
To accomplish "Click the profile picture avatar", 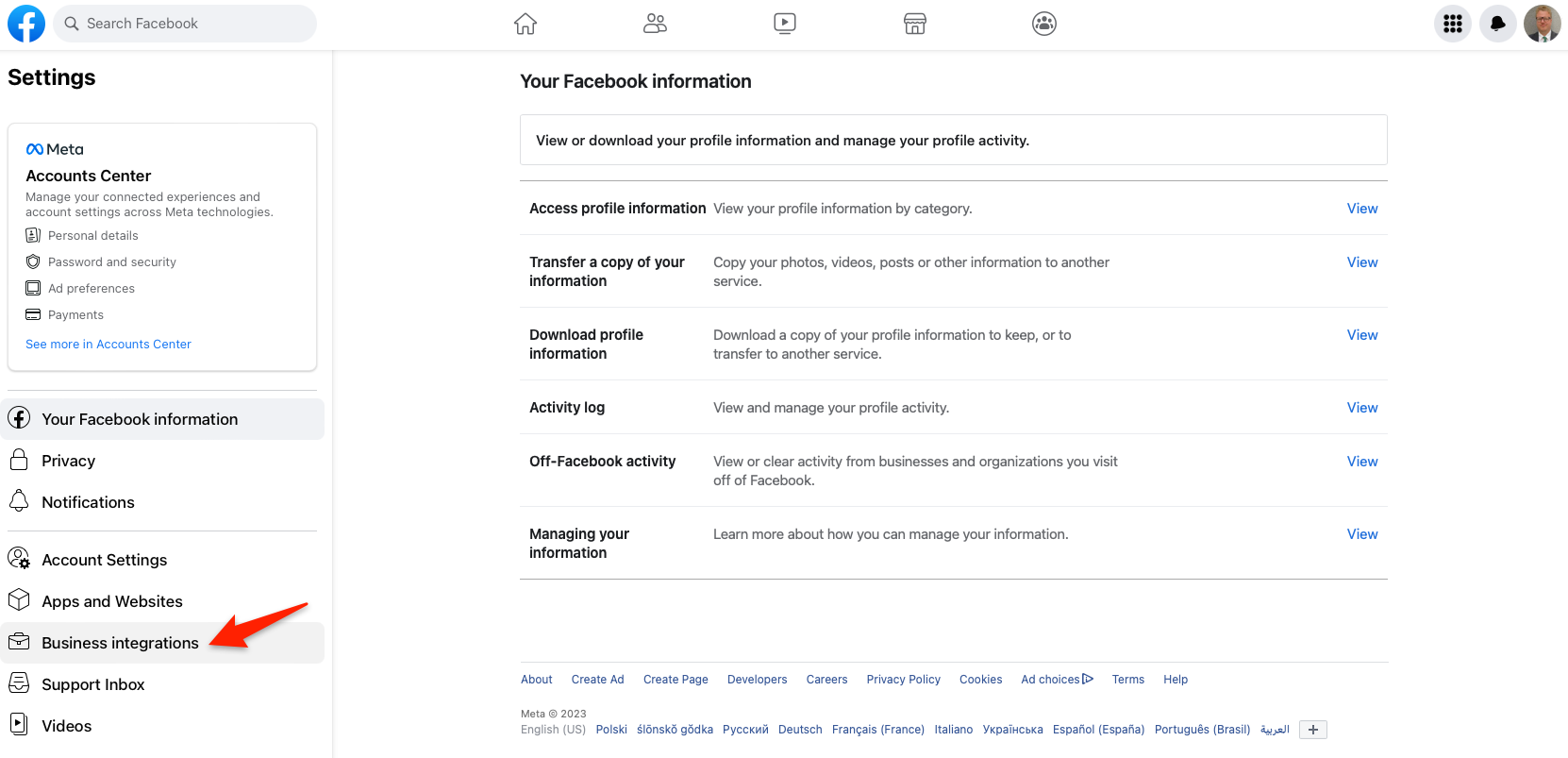I will pos(1542,24).
